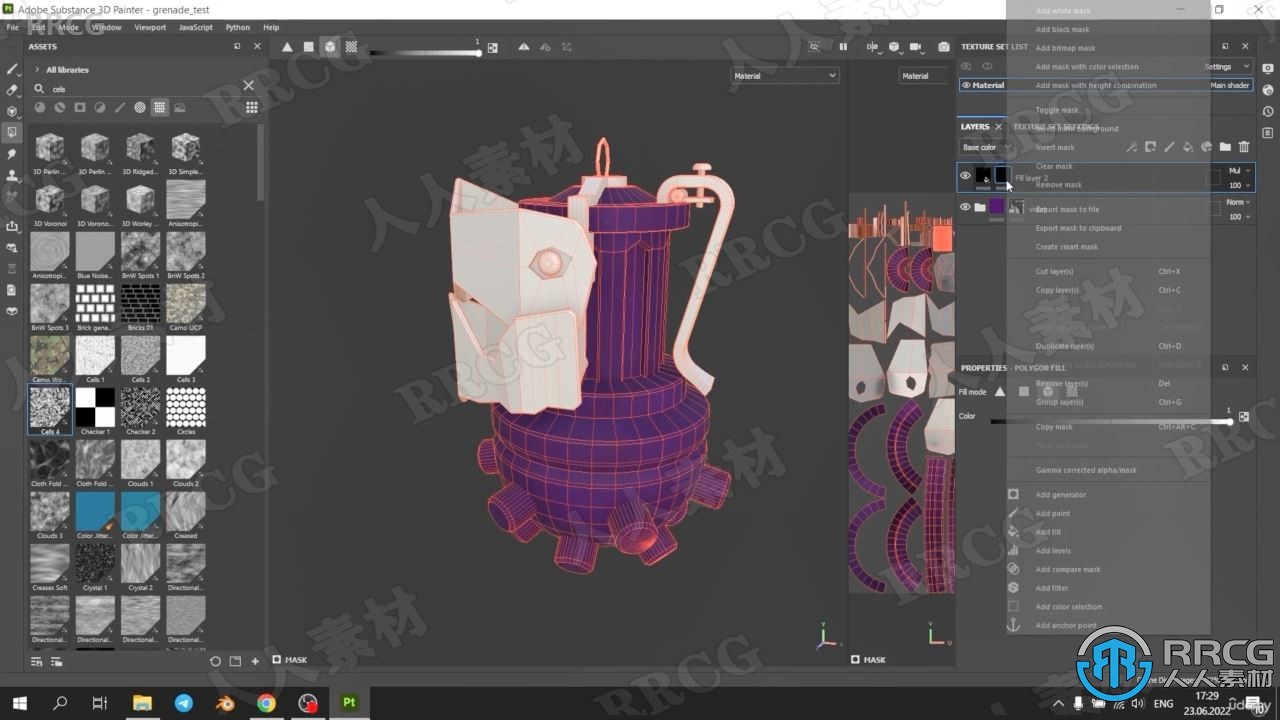Open Mul blend mode dropdown for Fill layer 2
The width and height of the screenshot is (1280, 720).
click(1239, 171)
